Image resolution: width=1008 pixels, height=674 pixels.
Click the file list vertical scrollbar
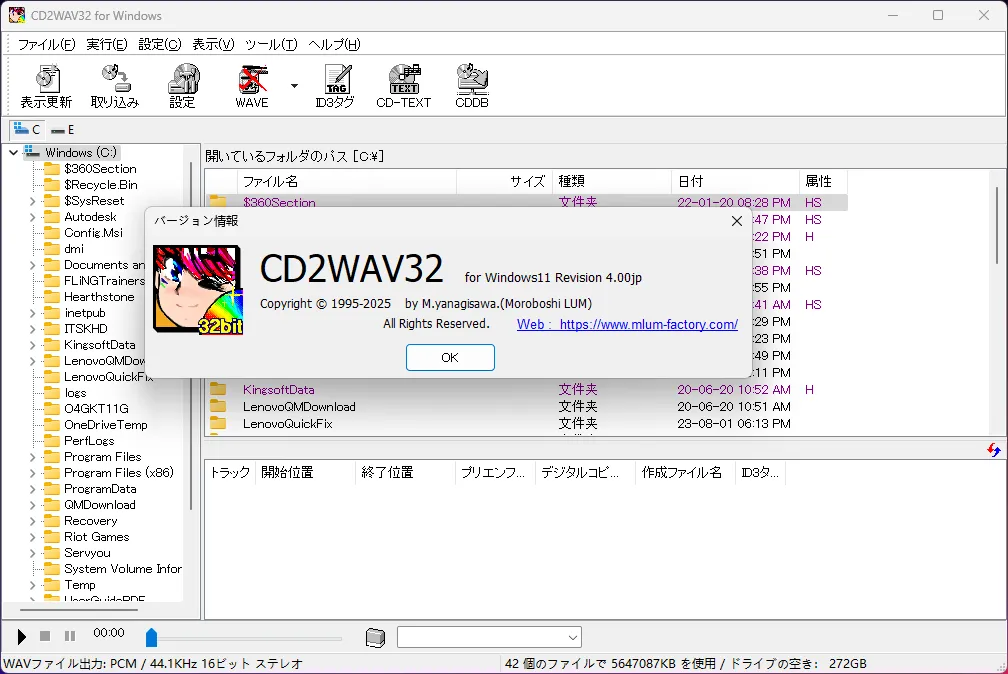tap(996, 225)
